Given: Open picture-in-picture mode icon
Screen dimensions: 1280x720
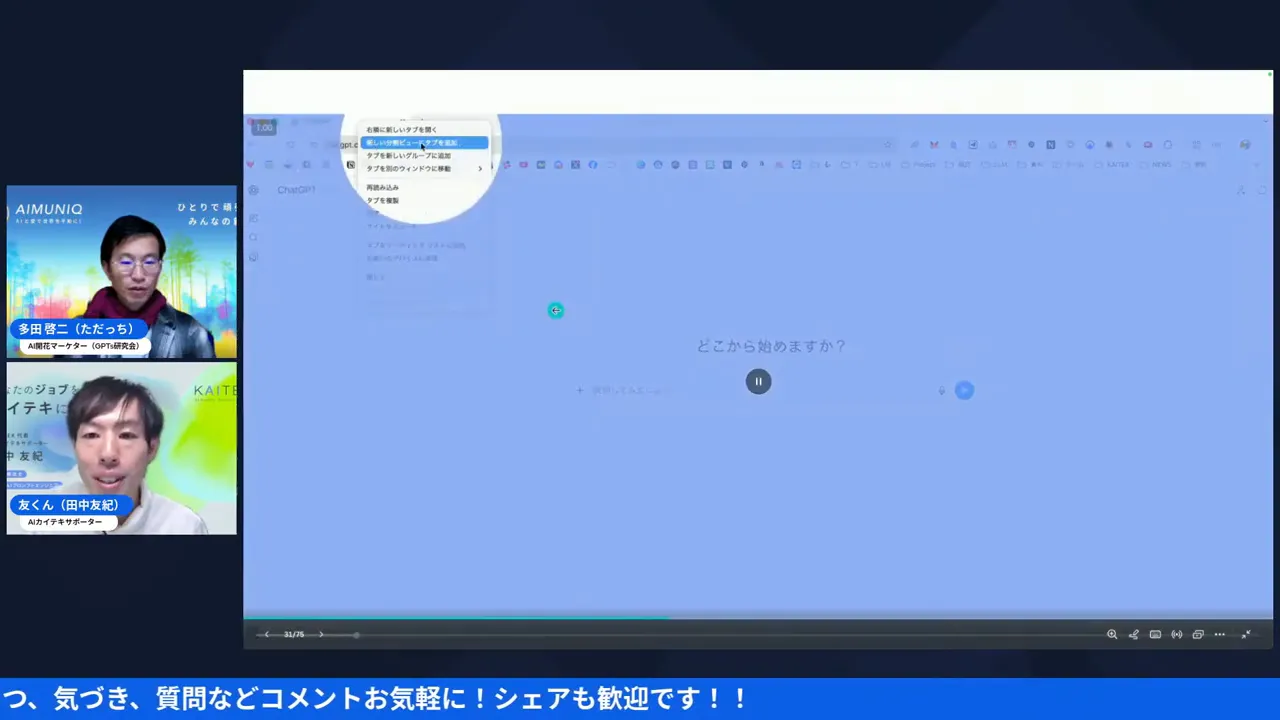Looking at the screenshot, I should [x=1197, y=634].
